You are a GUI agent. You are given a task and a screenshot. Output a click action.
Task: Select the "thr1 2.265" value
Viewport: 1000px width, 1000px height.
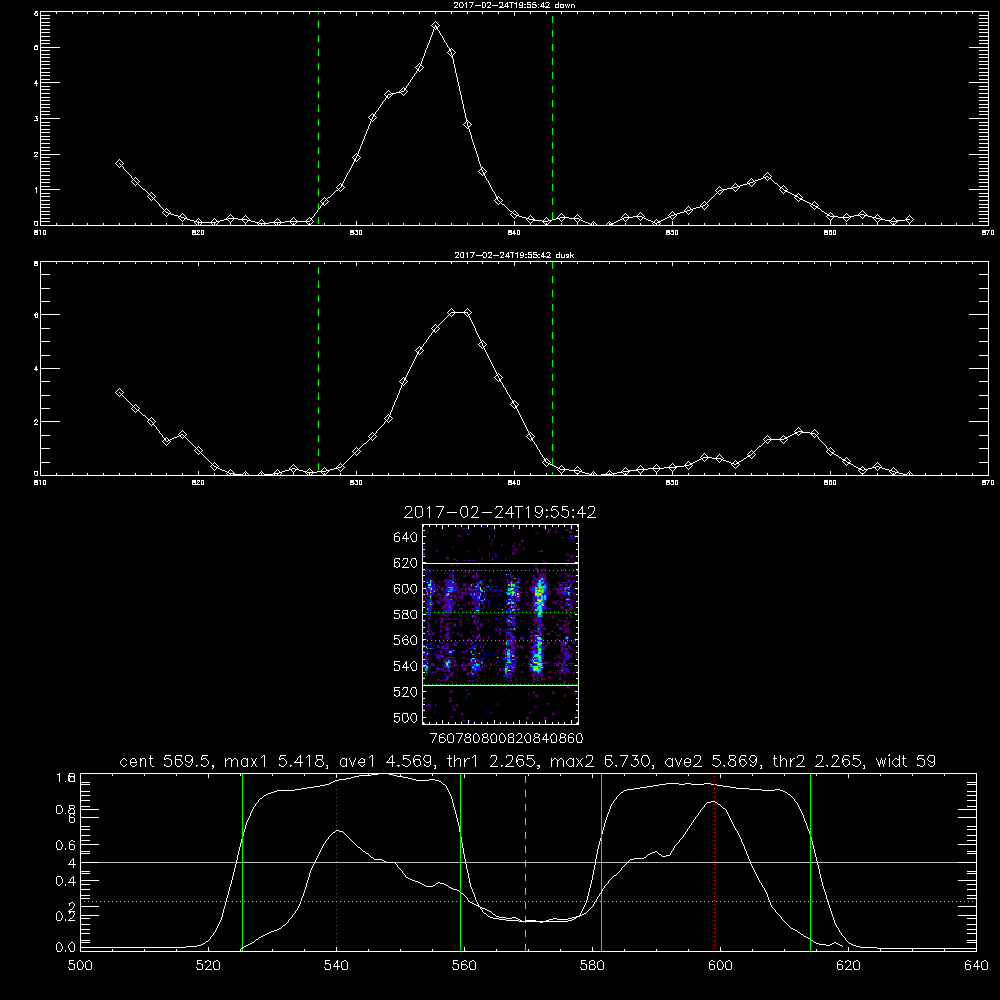click(491, 761)
